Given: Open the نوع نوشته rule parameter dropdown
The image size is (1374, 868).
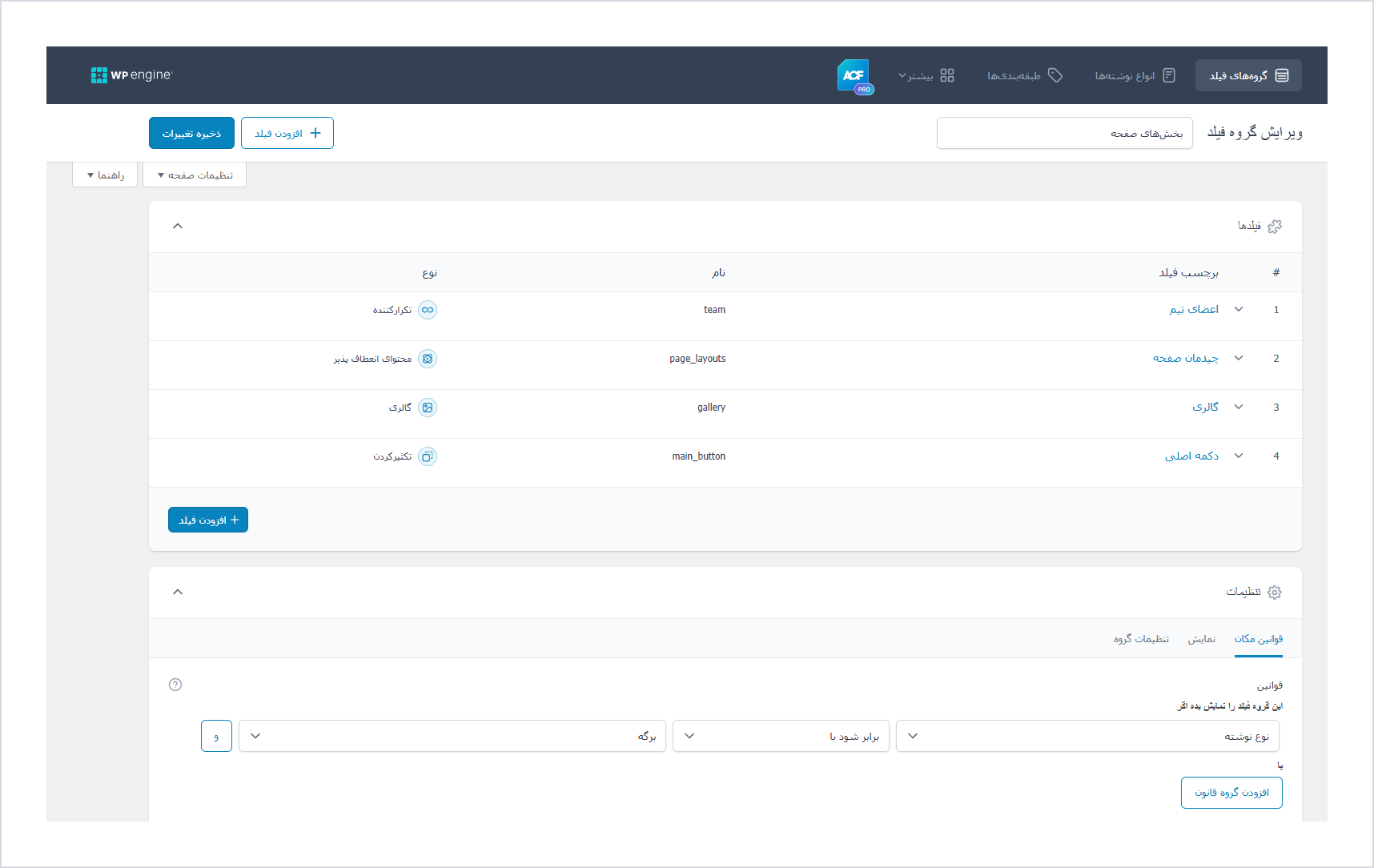Looking at the screenshot, I should pos(1087,736).
